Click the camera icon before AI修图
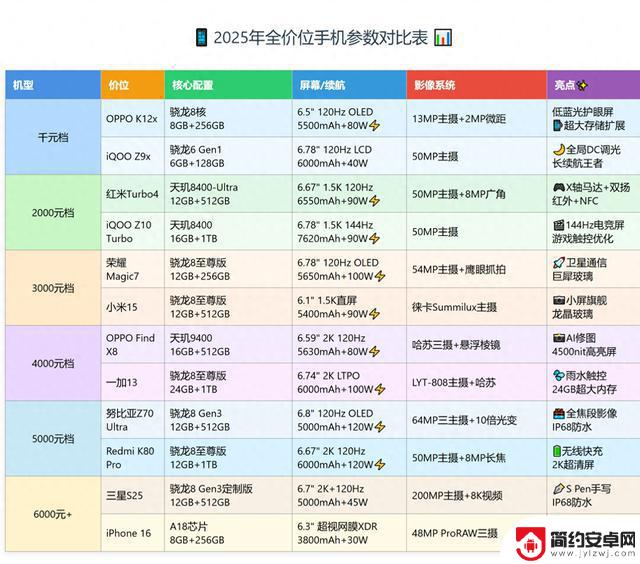The image size is (640, 564). tap(559, 338)
